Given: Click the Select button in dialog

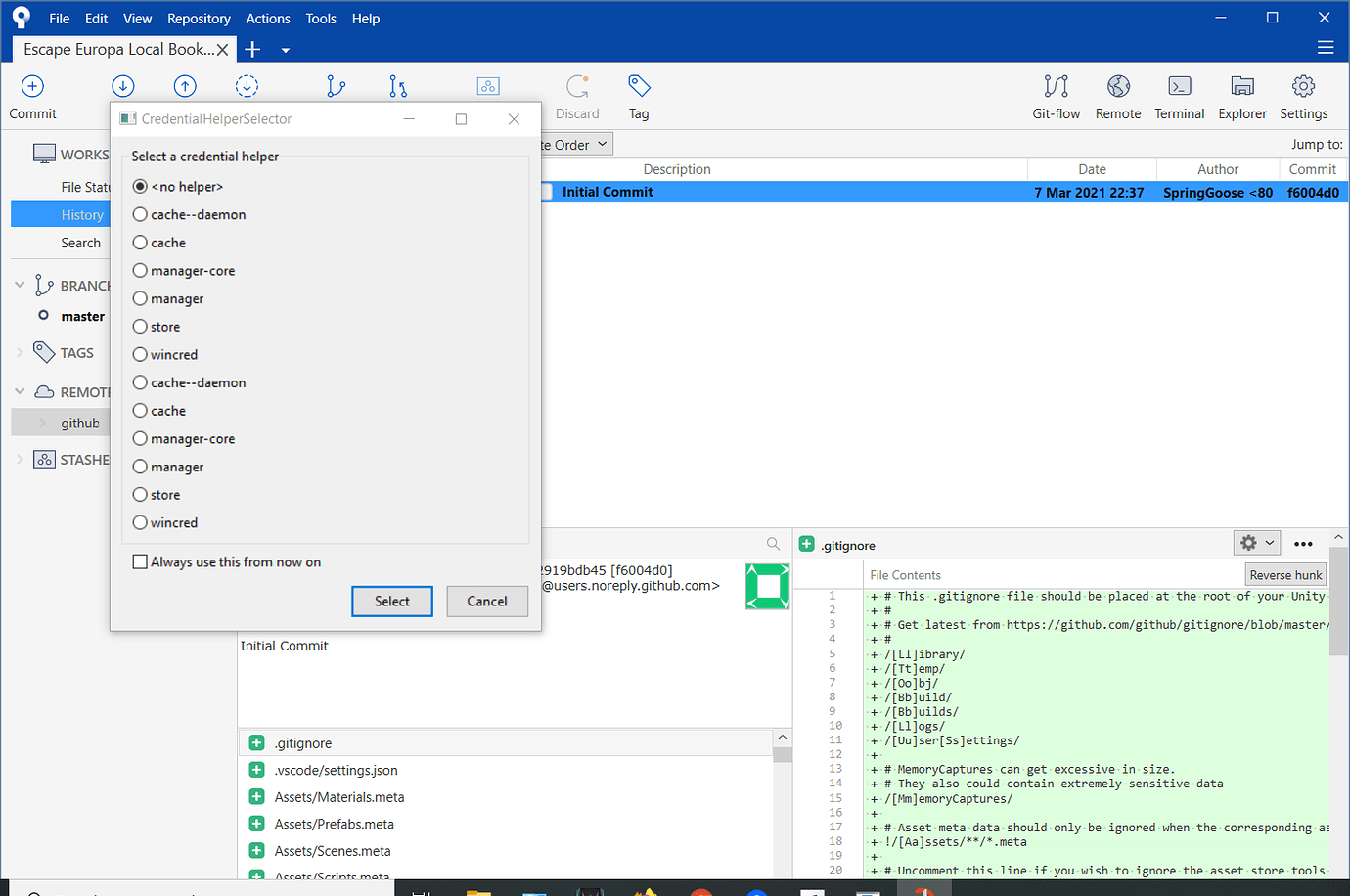Looking at the screenshot, I should pos(391,602).
